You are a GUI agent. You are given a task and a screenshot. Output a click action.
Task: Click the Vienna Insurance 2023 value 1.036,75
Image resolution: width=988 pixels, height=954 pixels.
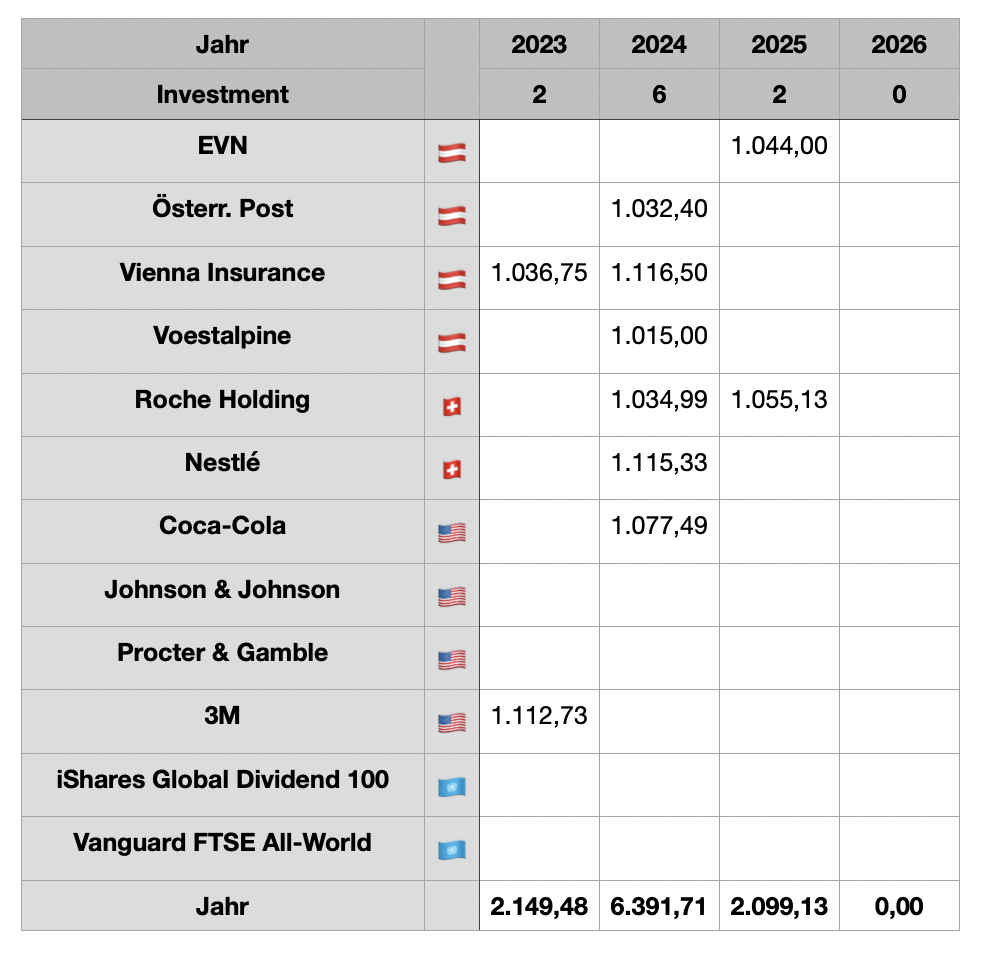(539, 273)
